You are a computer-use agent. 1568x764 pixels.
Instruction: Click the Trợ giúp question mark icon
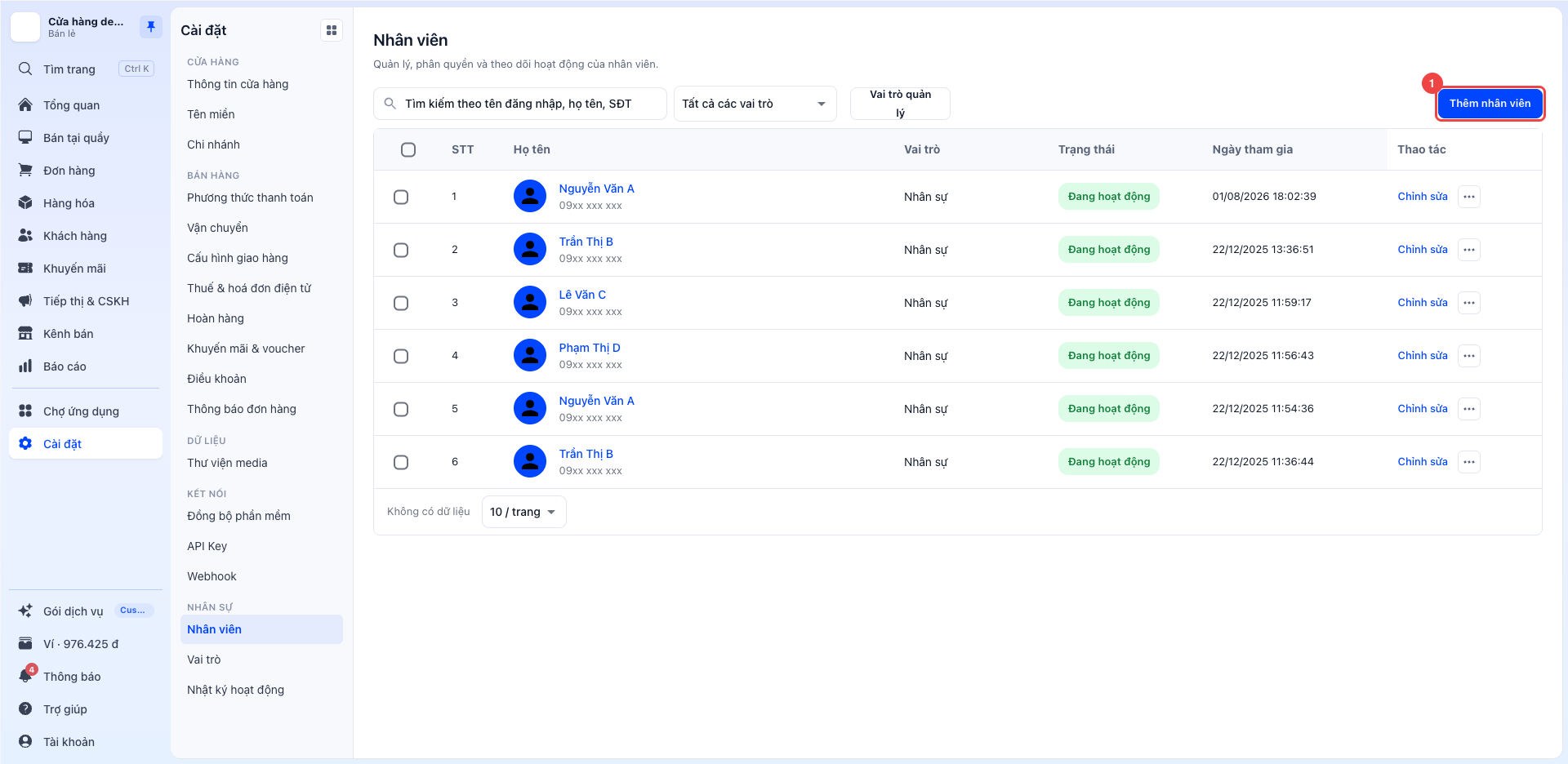click(25, 708)
